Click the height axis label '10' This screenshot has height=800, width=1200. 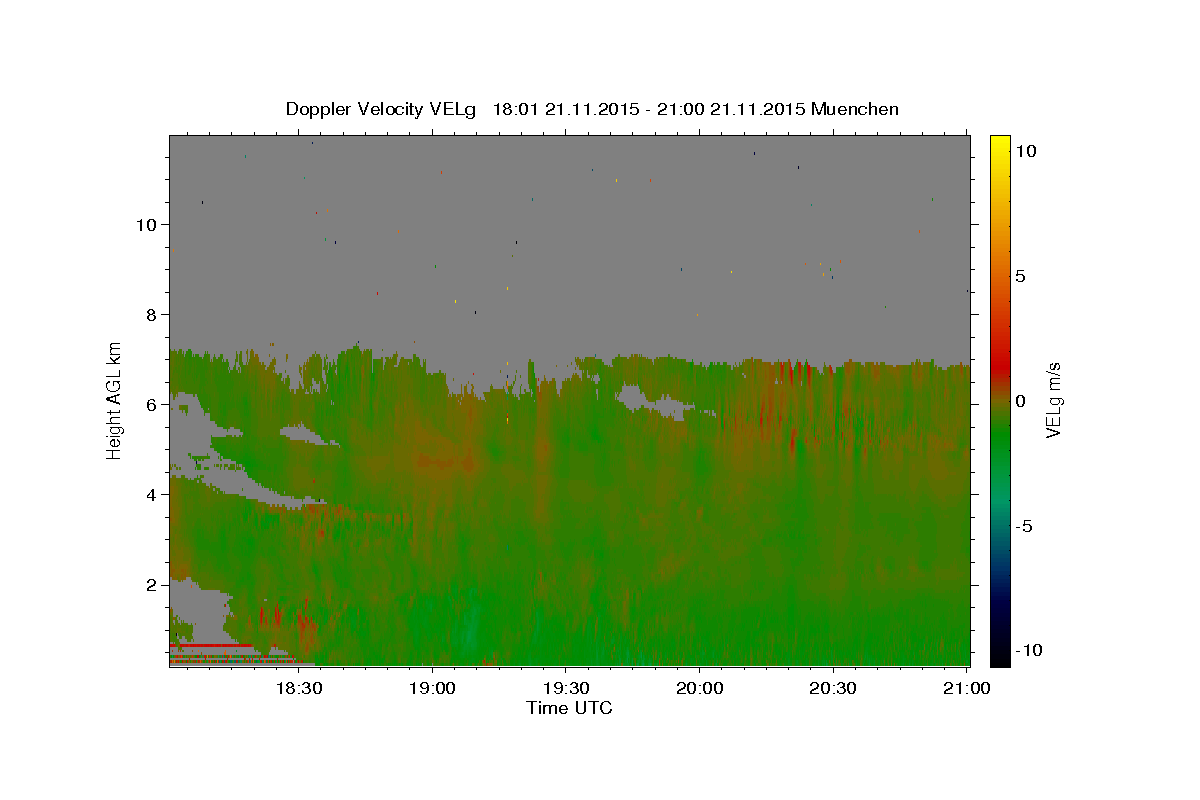(x=146, y=224)
